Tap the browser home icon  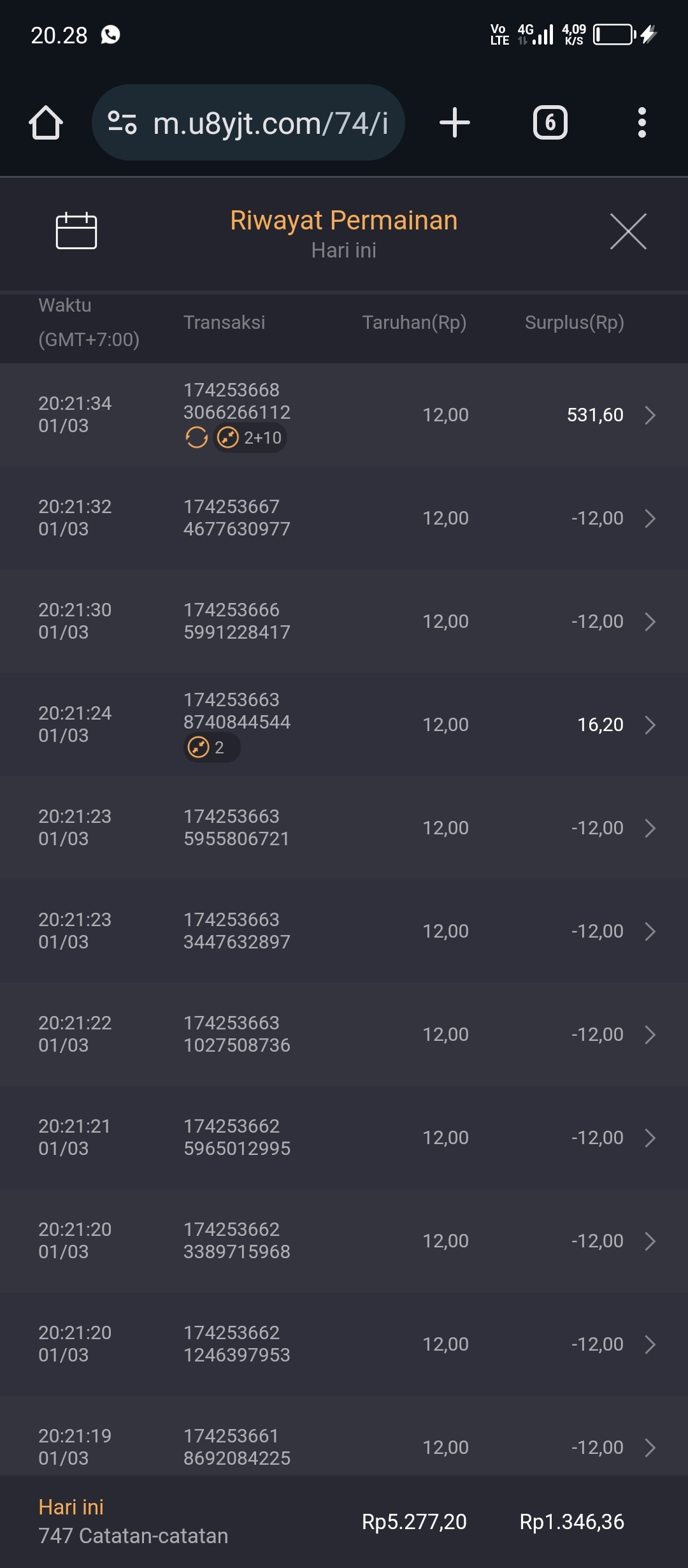[x=46, y=122]
